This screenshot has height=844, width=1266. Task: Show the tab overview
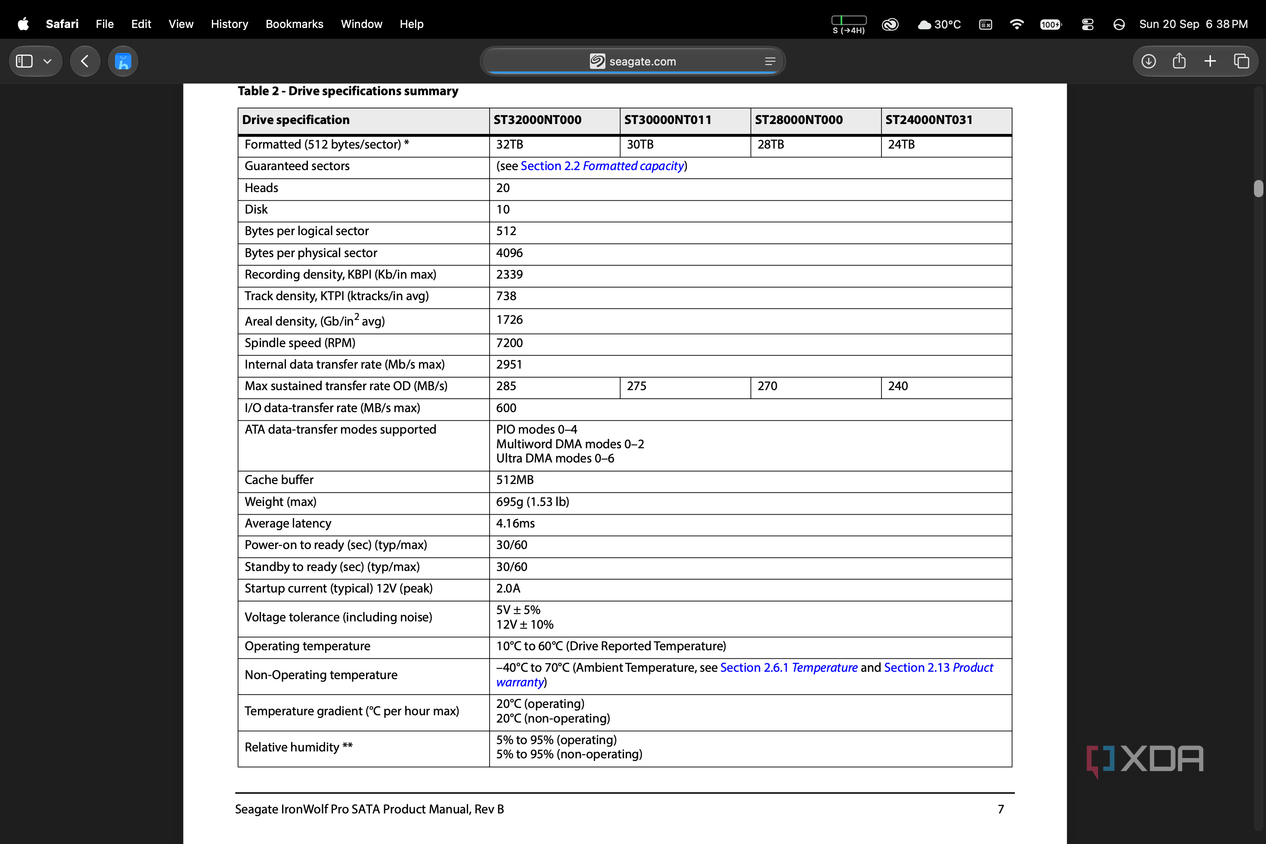pos(1241,61)
